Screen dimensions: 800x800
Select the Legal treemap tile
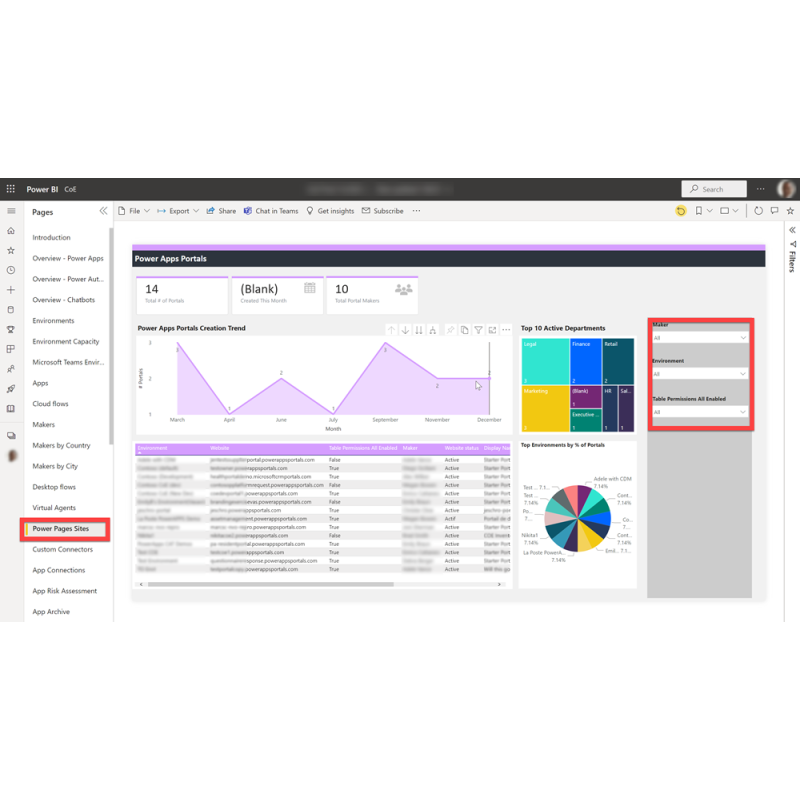point(545,361)
